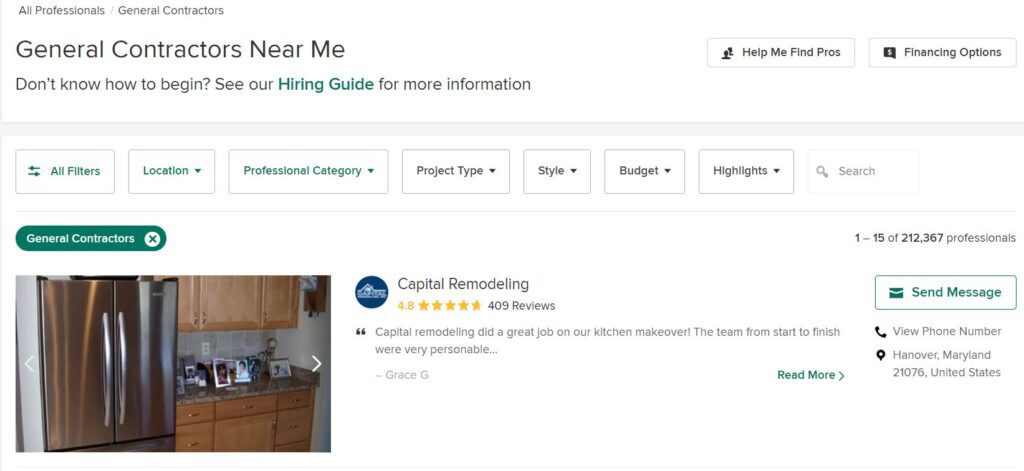The image size is (1024, 471).
Task: Open the kitchen refrigerator photo thumbnail
Action: [x=173, y=364]
